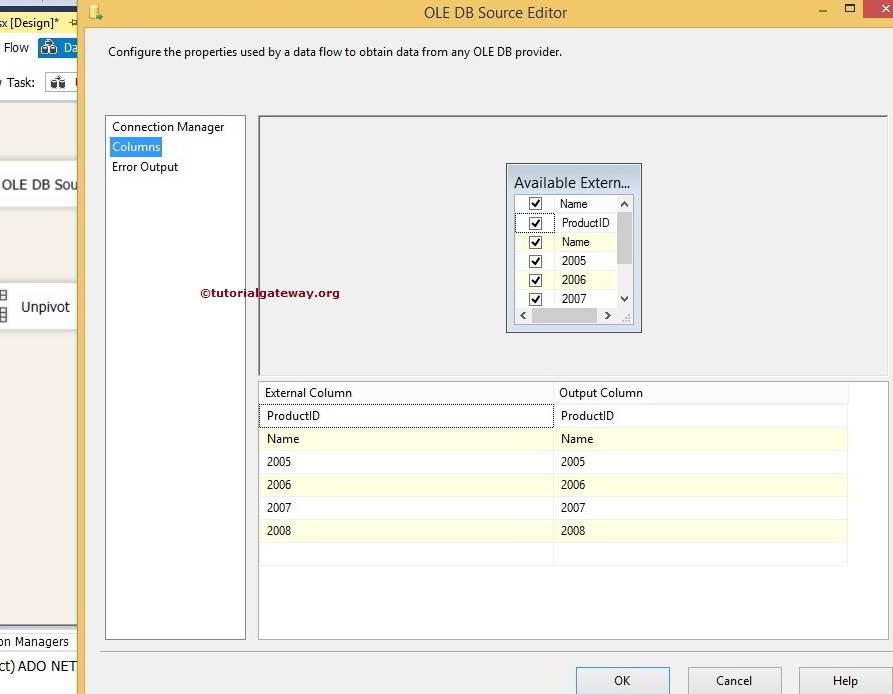Click the Available External Columns title
The width and height of the screenshot is (893, 694).
572,183
